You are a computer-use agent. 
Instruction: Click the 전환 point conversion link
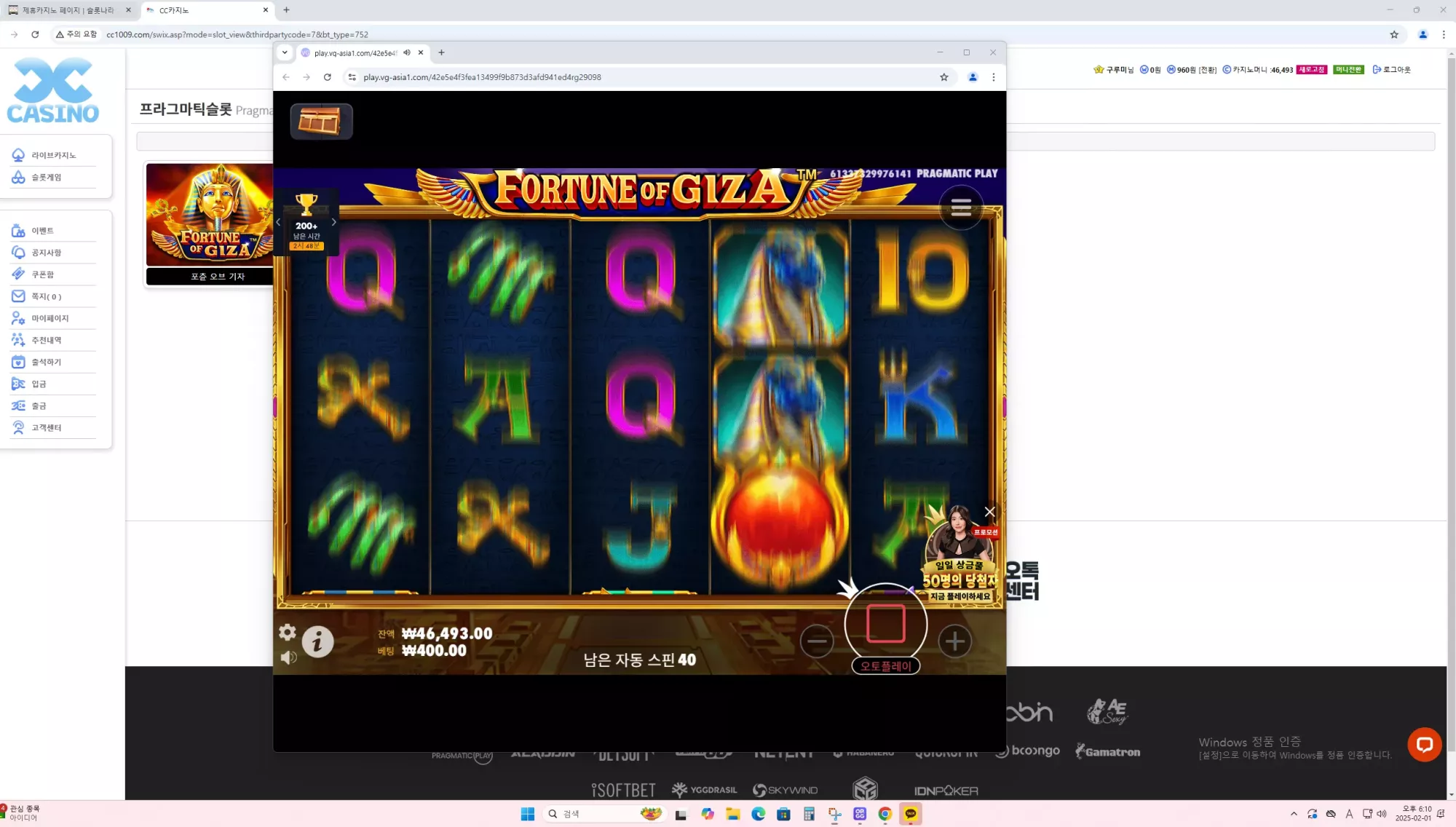pyautogui.click(x=1208, y=70)
